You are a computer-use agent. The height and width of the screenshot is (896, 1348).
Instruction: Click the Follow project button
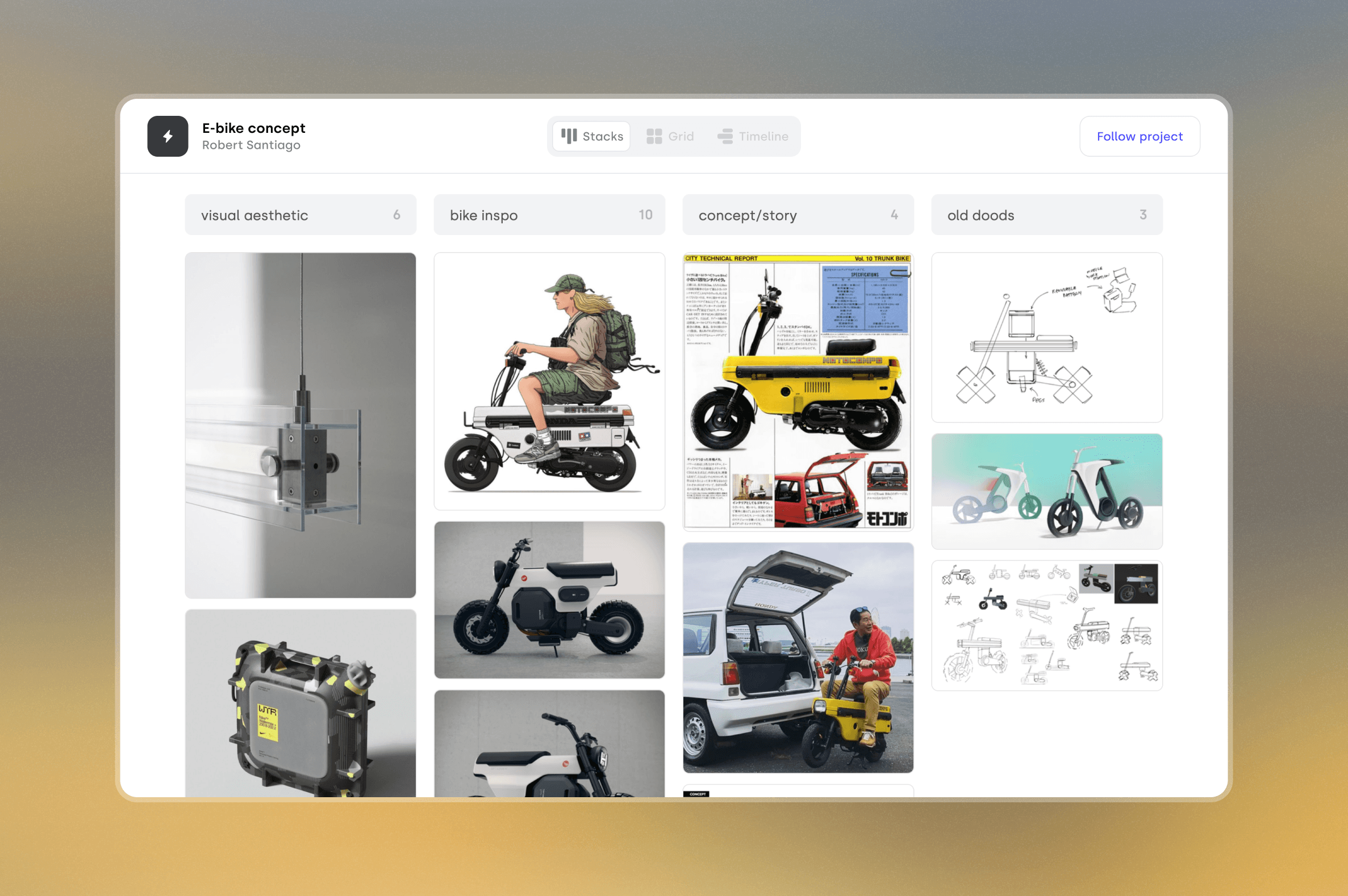1140,136
